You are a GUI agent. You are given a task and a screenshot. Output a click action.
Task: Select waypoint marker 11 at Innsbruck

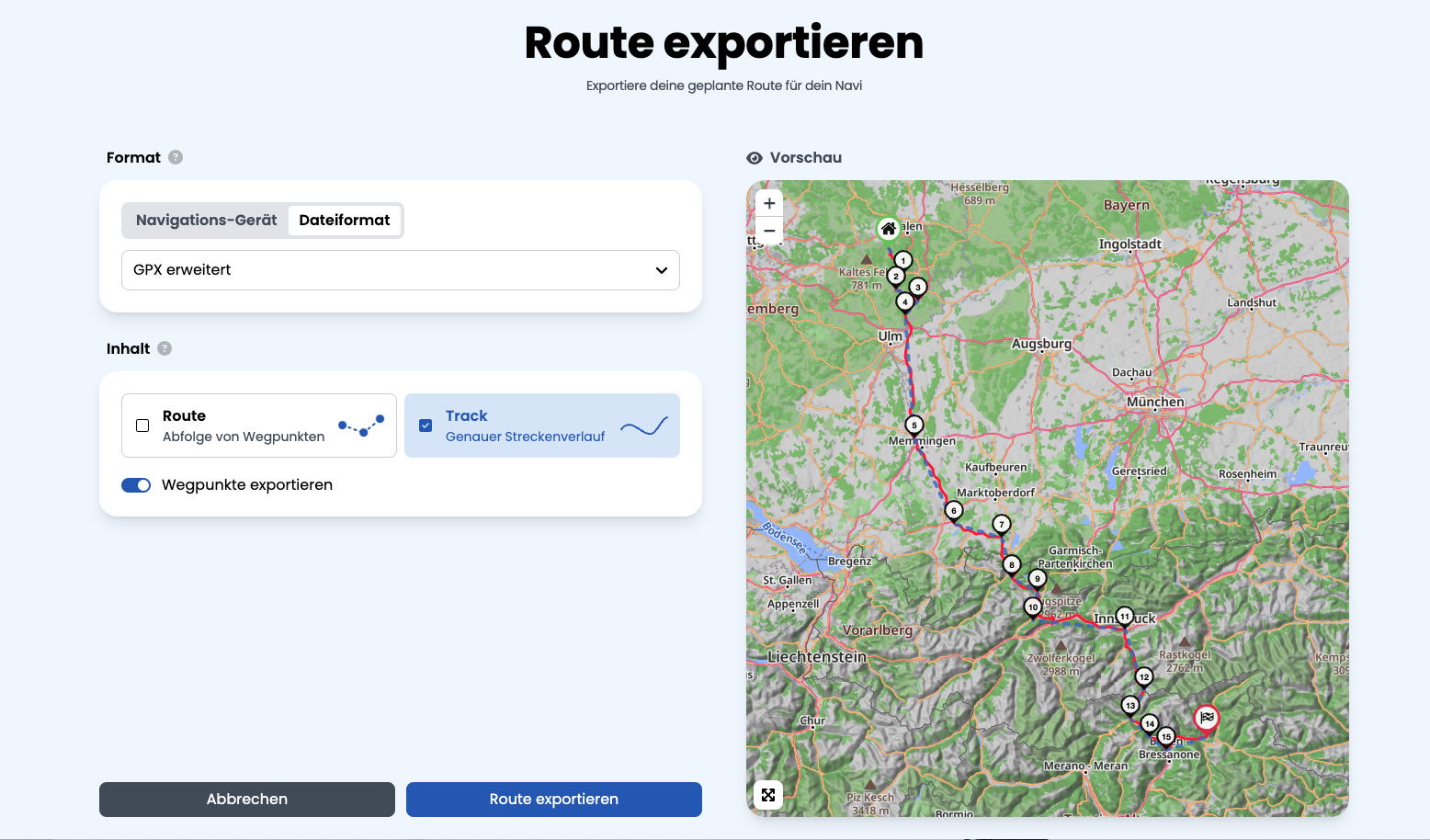pyautogui.click(x=1125, y=617)
